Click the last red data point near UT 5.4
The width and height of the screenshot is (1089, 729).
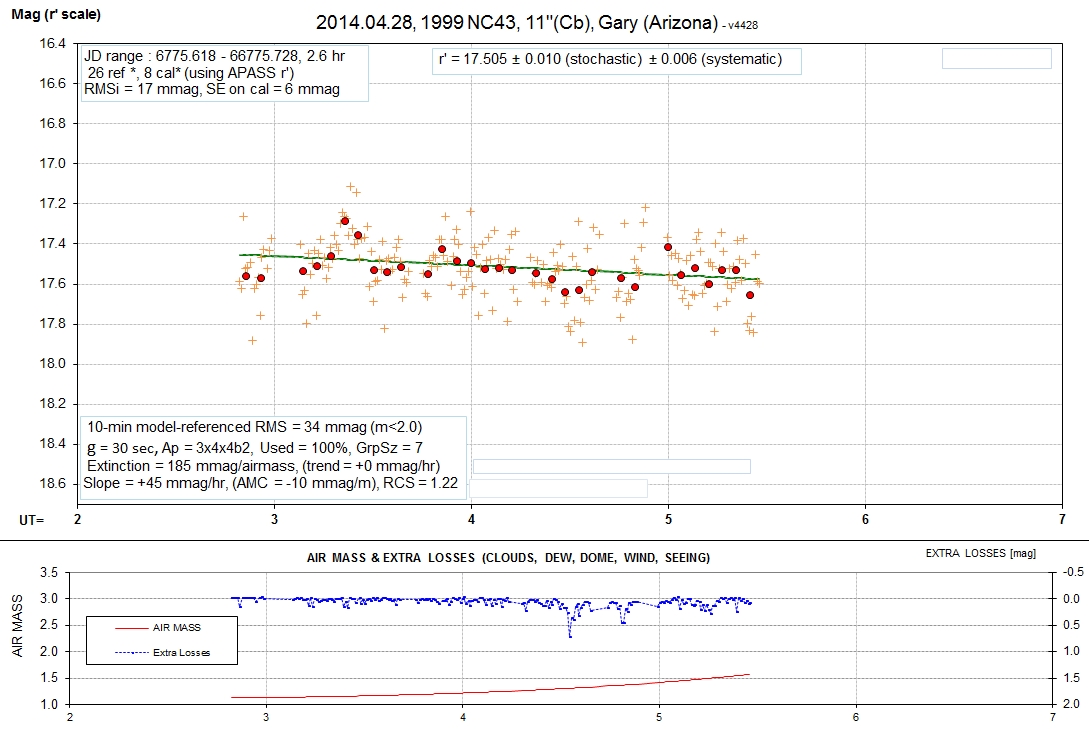click(750, 295)
